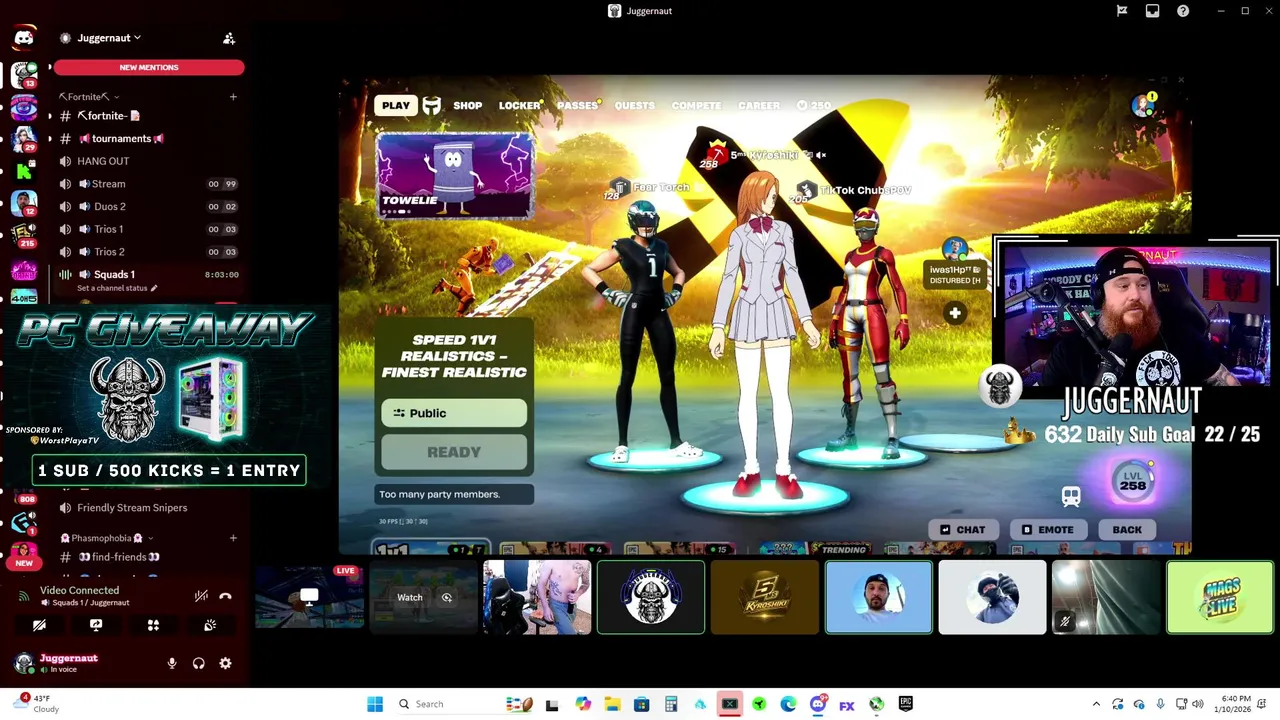Image resolution: width=1280 pixels, height=720 pixels.
Task: Click the EMOTE button in lobby
Action: click(x=1048, y=530)
